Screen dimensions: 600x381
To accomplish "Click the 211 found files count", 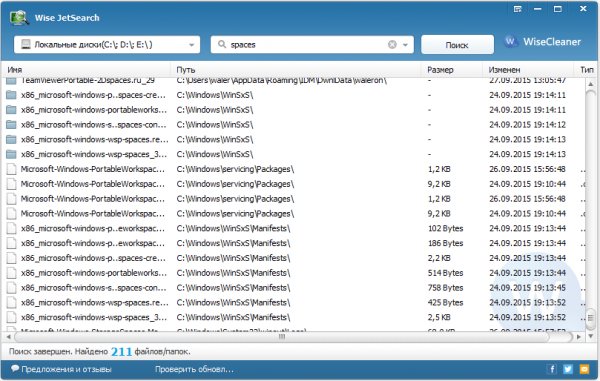I will coord(121,352).
